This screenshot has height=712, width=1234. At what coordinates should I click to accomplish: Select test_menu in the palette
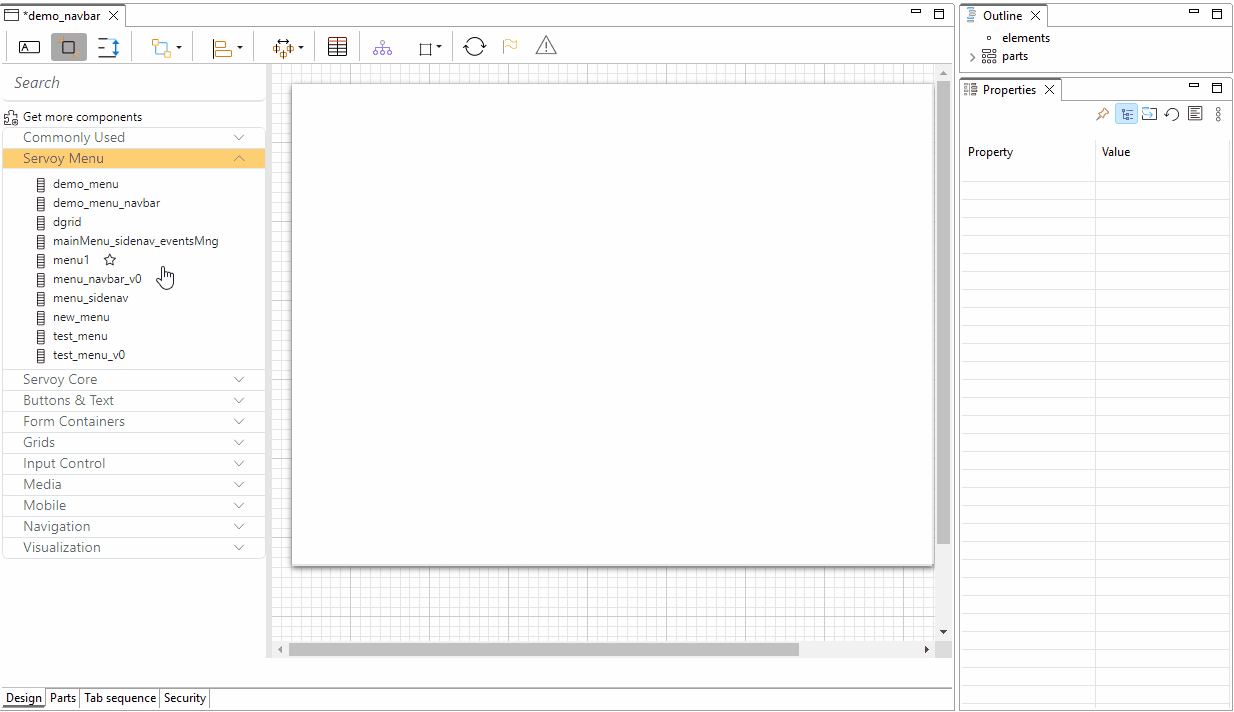[80, 336]
